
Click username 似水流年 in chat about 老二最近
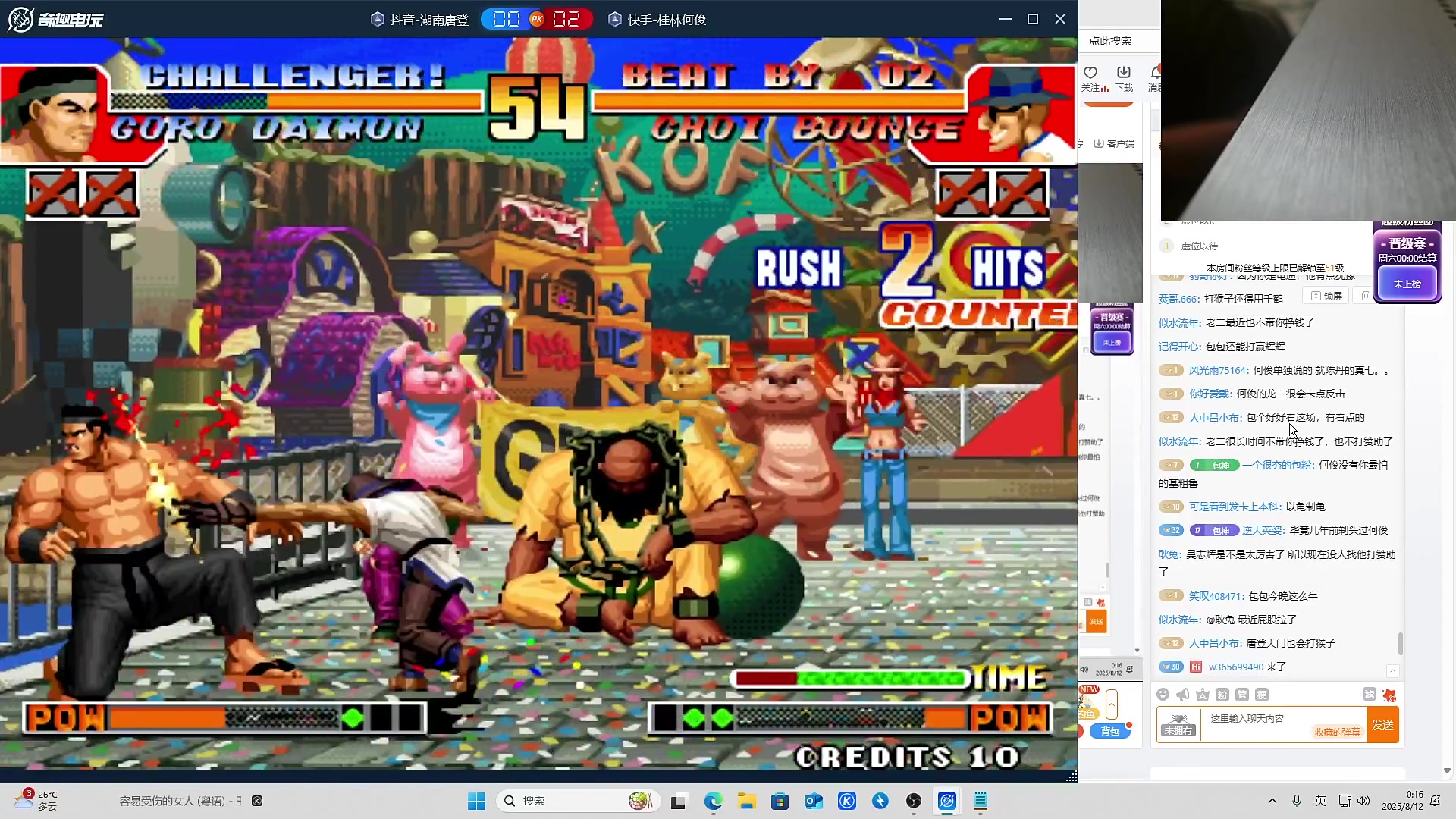[x=1179, y=323]
